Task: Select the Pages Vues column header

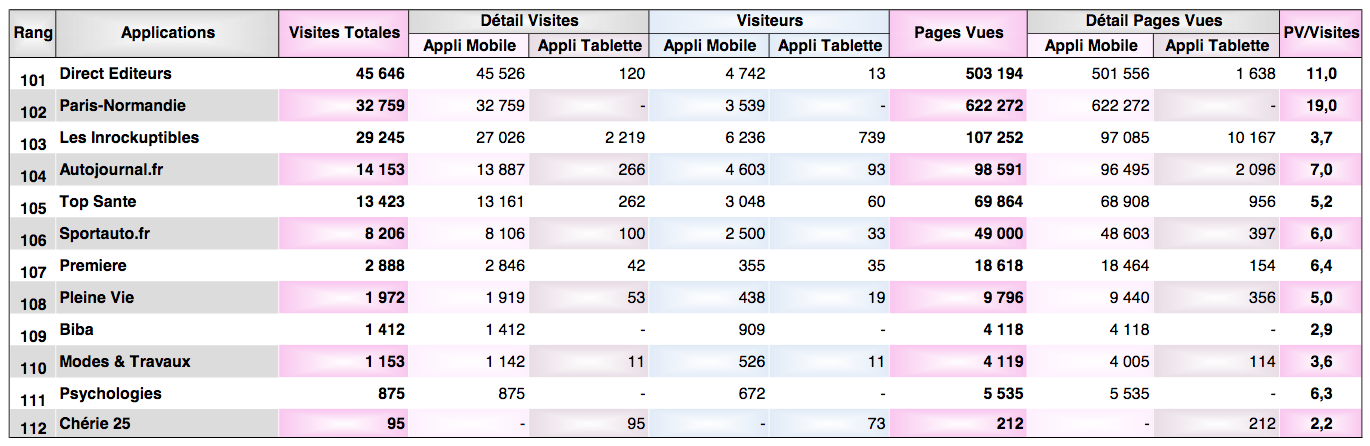Action: pyautogui.click(x=958, y=33)
